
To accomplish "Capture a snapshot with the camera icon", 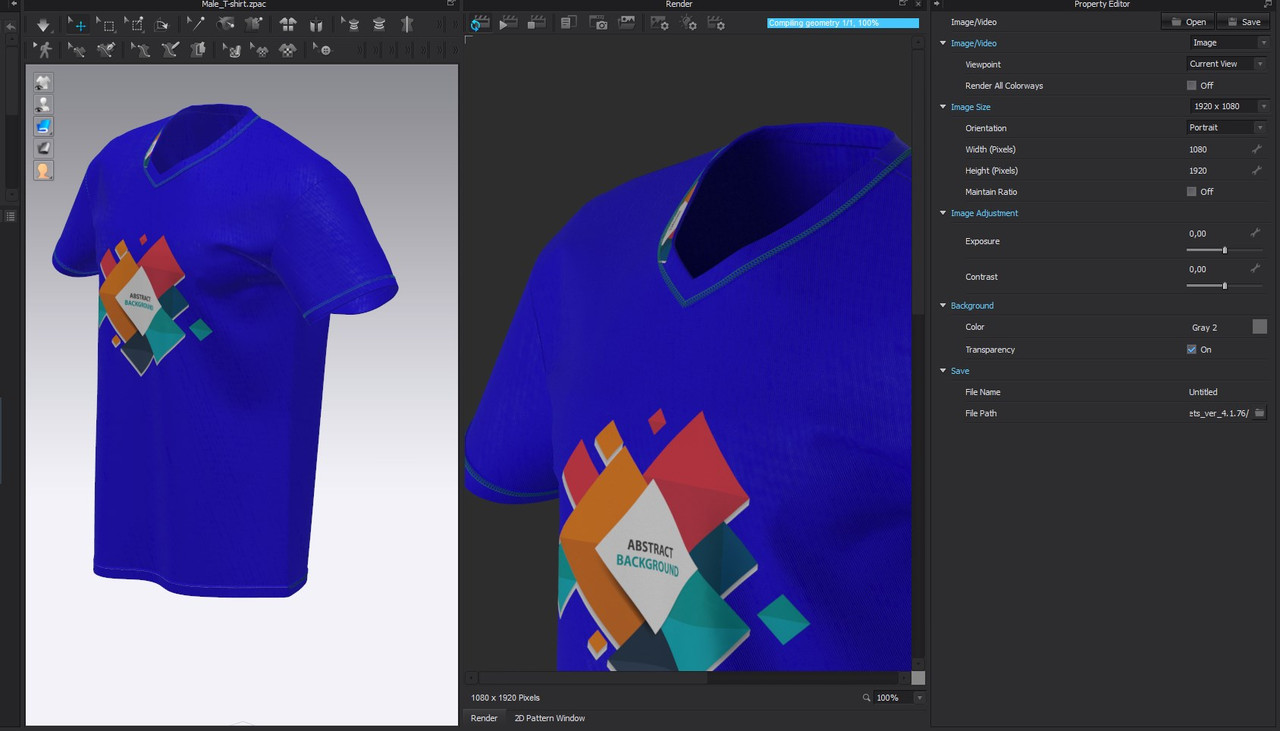I will [x=599, y=22].
